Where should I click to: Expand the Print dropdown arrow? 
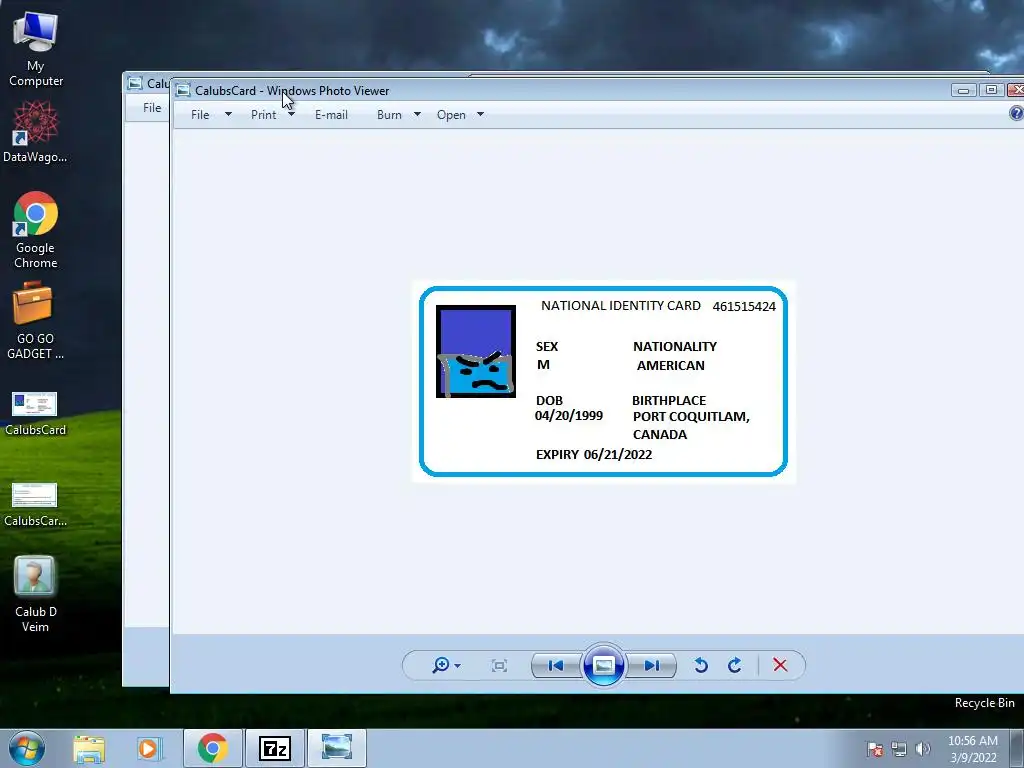point(291,114)
